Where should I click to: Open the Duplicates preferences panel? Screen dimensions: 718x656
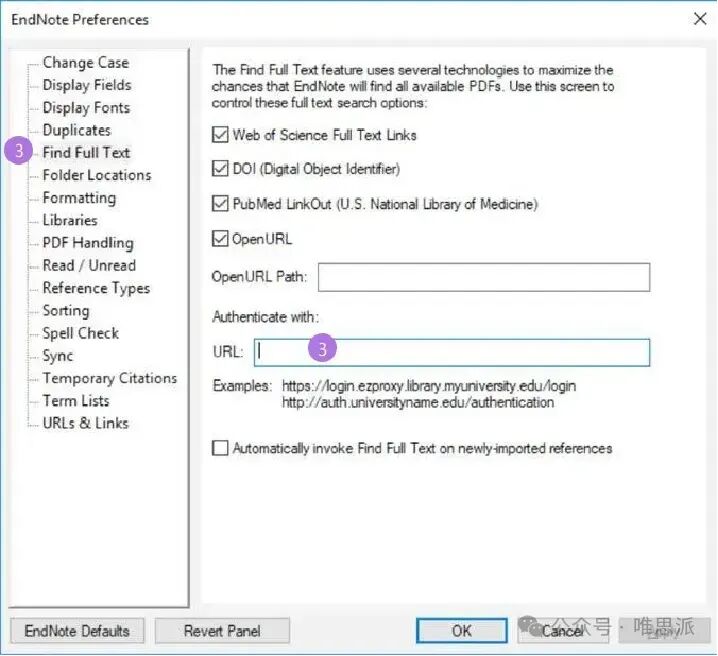[x=77, y=130]
